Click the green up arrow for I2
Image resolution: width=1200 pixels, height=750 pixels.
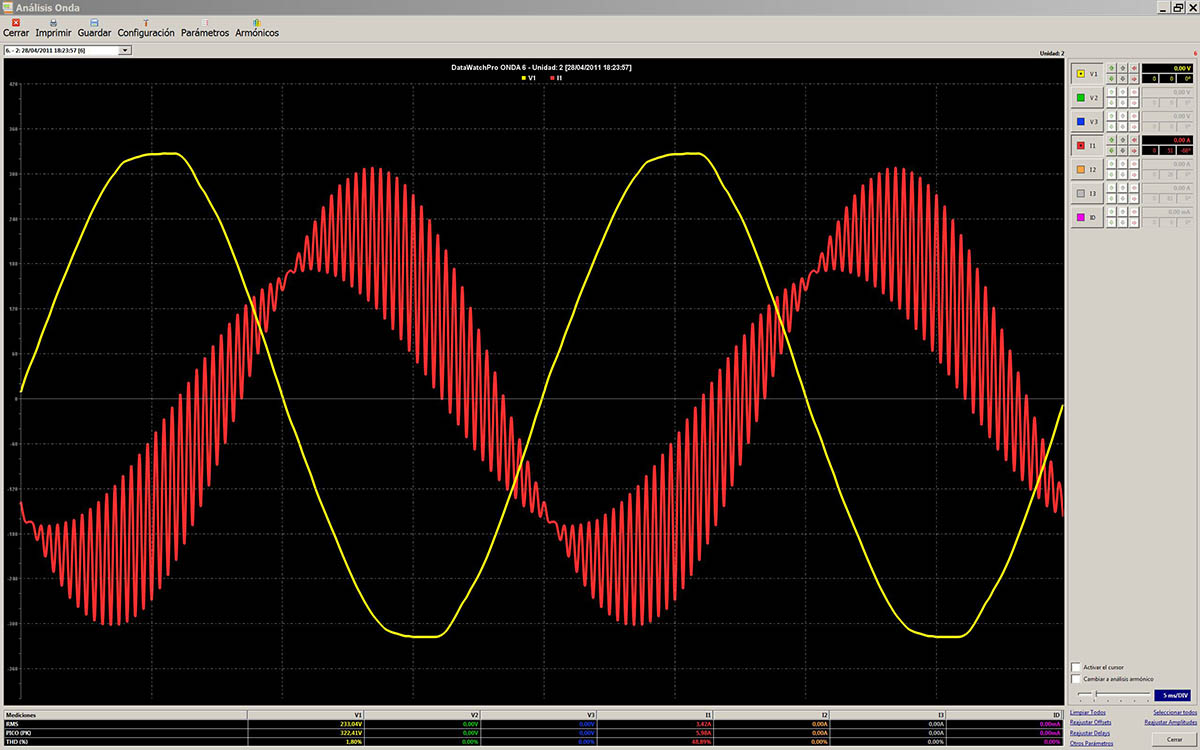[1111, 164]
